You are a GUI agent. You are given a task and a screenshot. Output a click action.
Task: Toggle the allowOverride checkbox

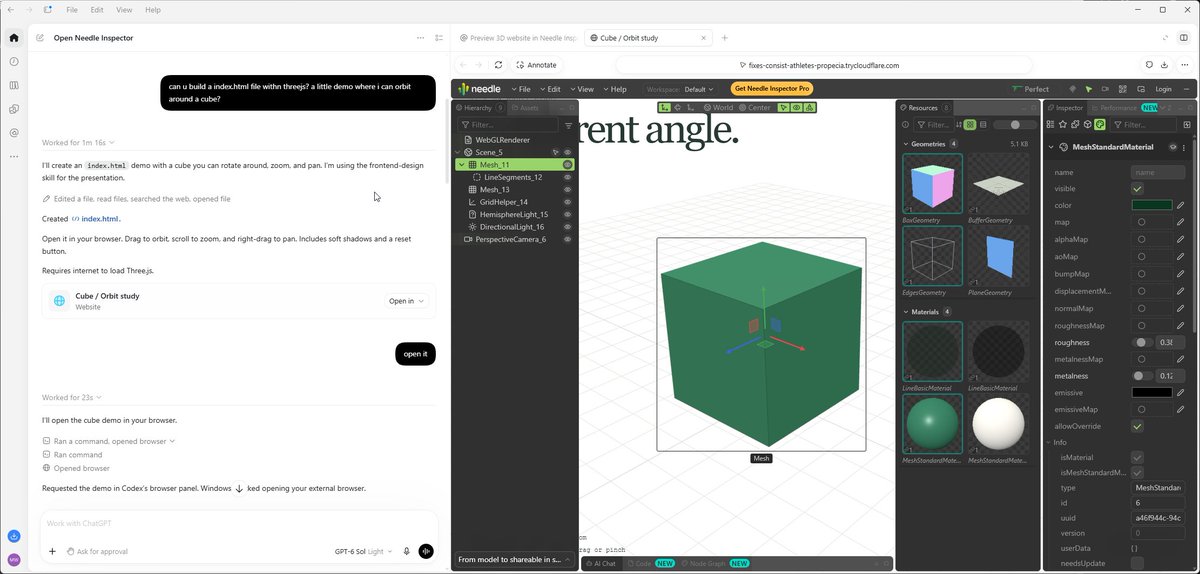(1137, 427)
